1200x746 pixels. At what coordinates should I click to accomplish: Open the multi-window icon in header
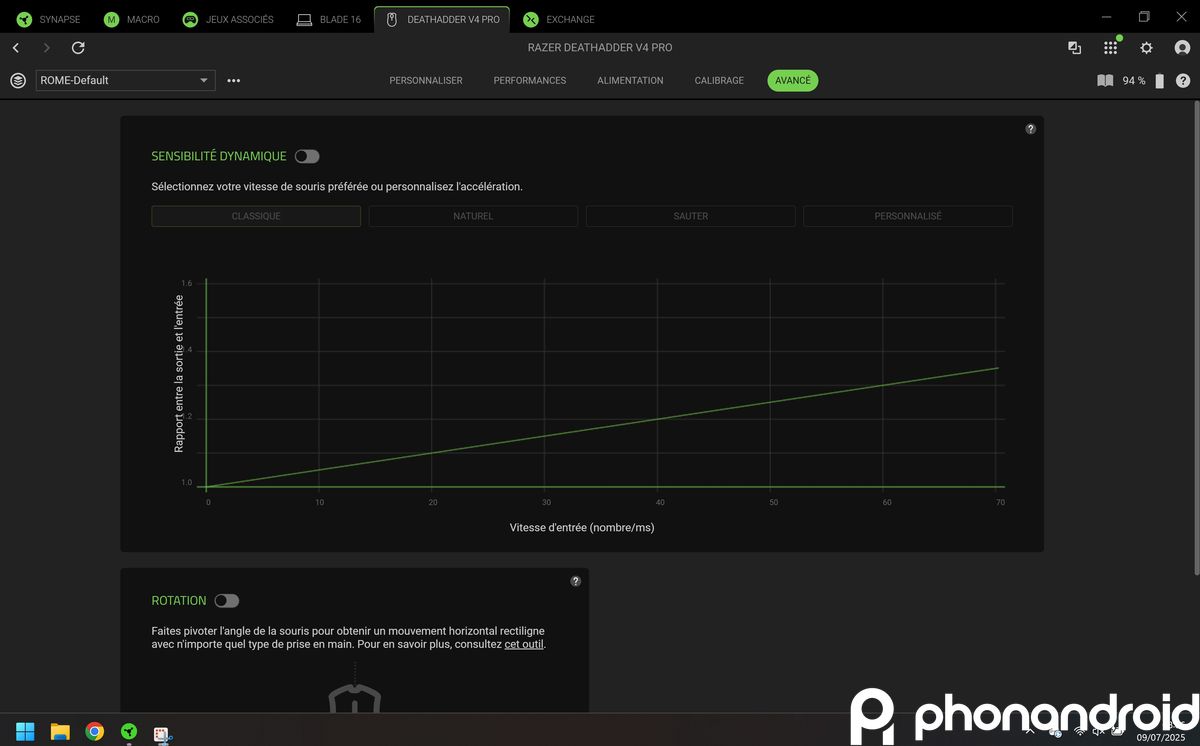(1074, 48)
